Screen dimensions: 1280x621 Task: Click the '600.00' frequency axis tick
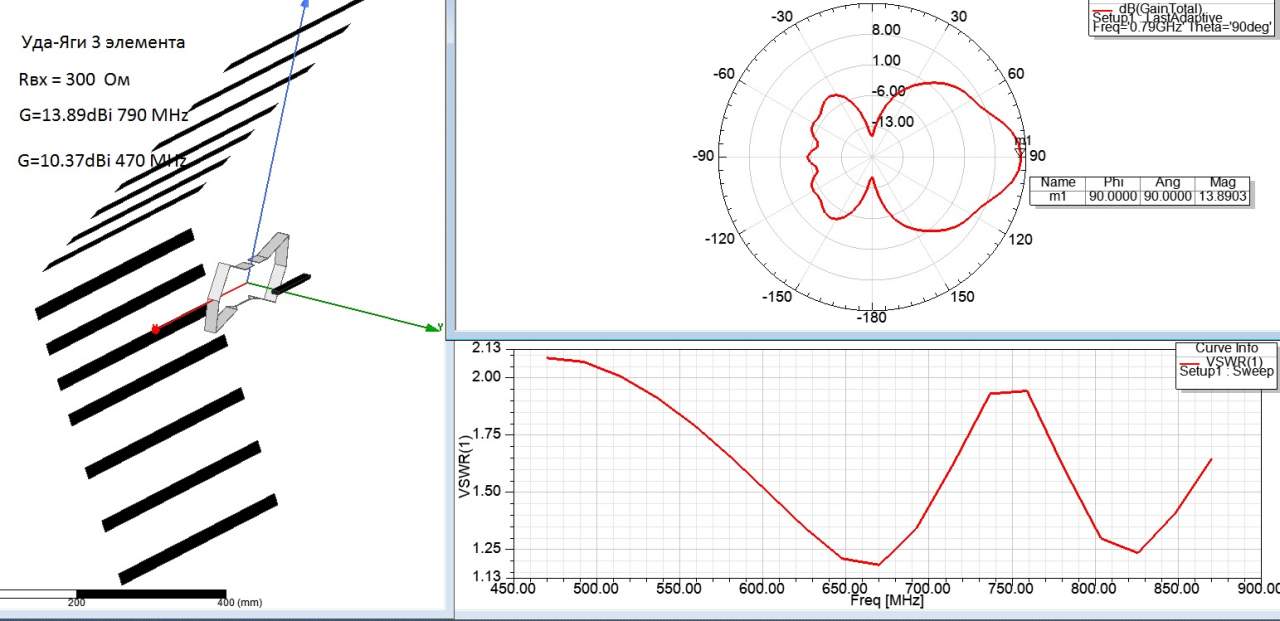tap(762, 589)
